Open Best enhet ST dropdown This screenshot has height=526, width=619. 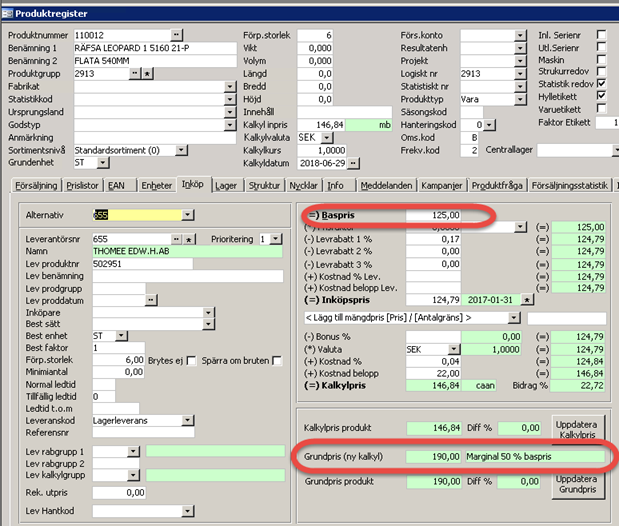click(x=122, y=336)
